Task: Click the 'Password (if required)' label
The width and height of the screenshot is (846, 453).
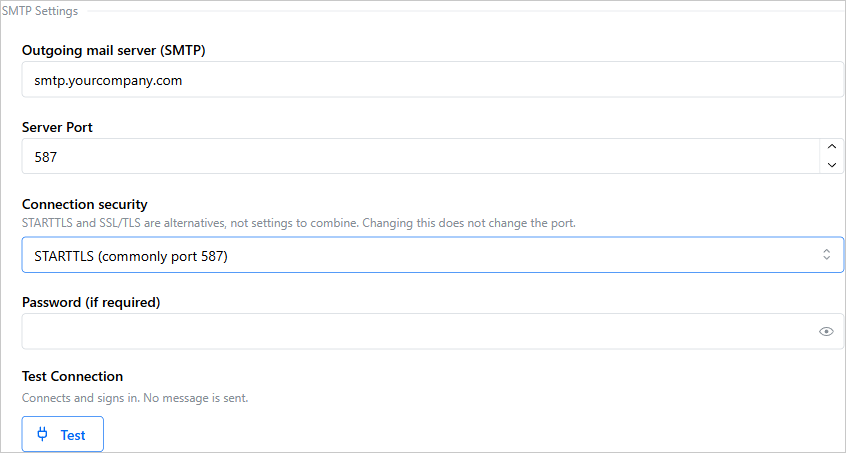Action: point(91,303)
